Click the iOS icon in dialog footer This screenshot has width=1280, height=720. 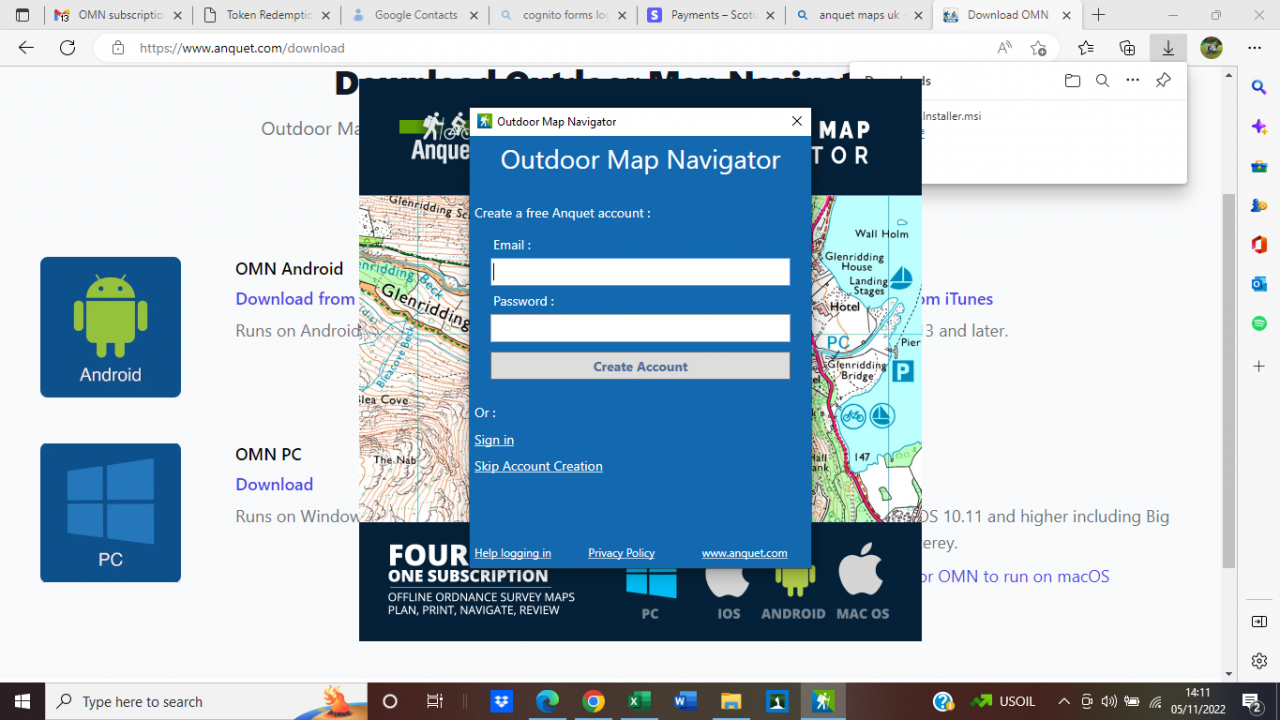(727, 580)
